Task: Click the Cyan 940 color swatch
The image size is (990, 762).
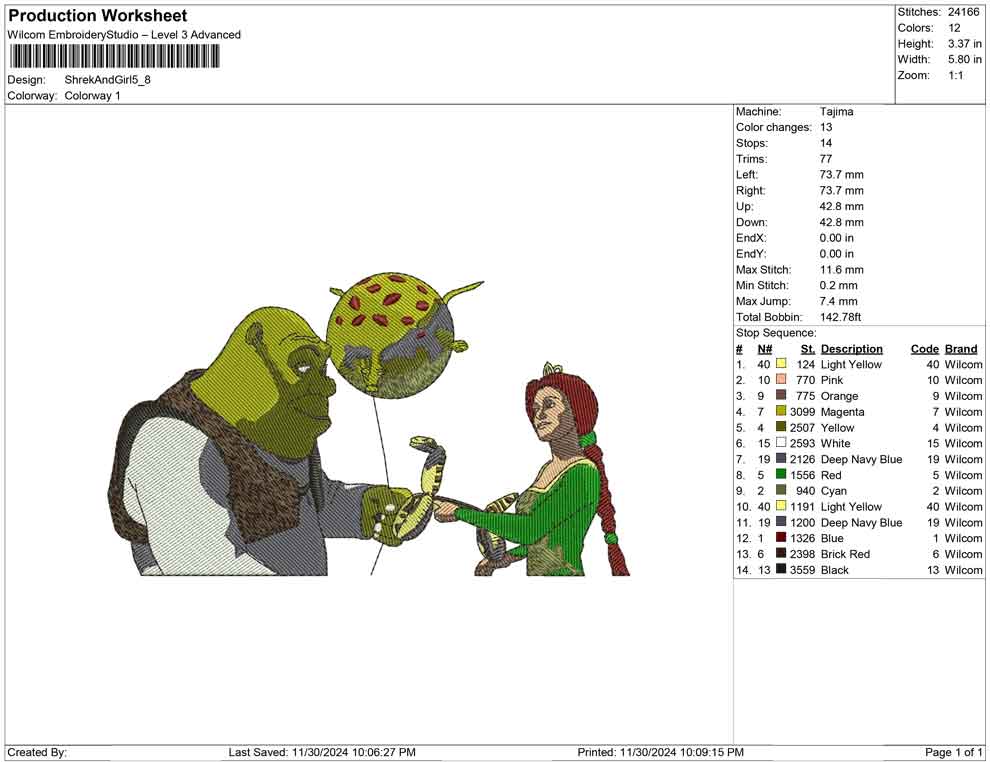Action: (781, 490)
